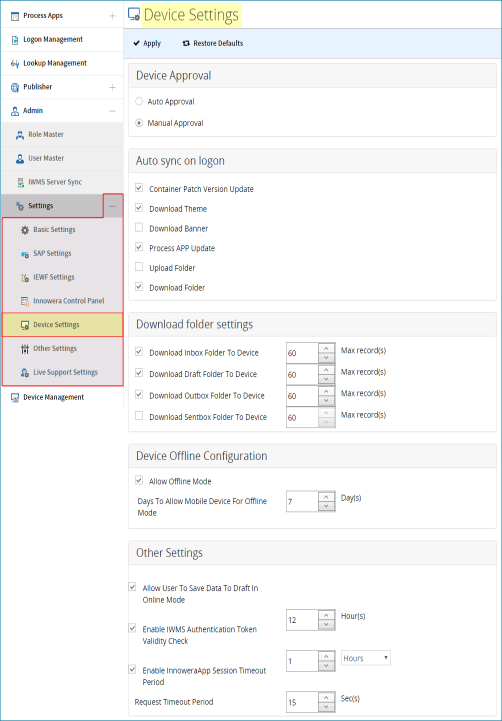The image size is (502, 721).
Task: Click the Lookup Management icon
Action: (x=15, y=63)
